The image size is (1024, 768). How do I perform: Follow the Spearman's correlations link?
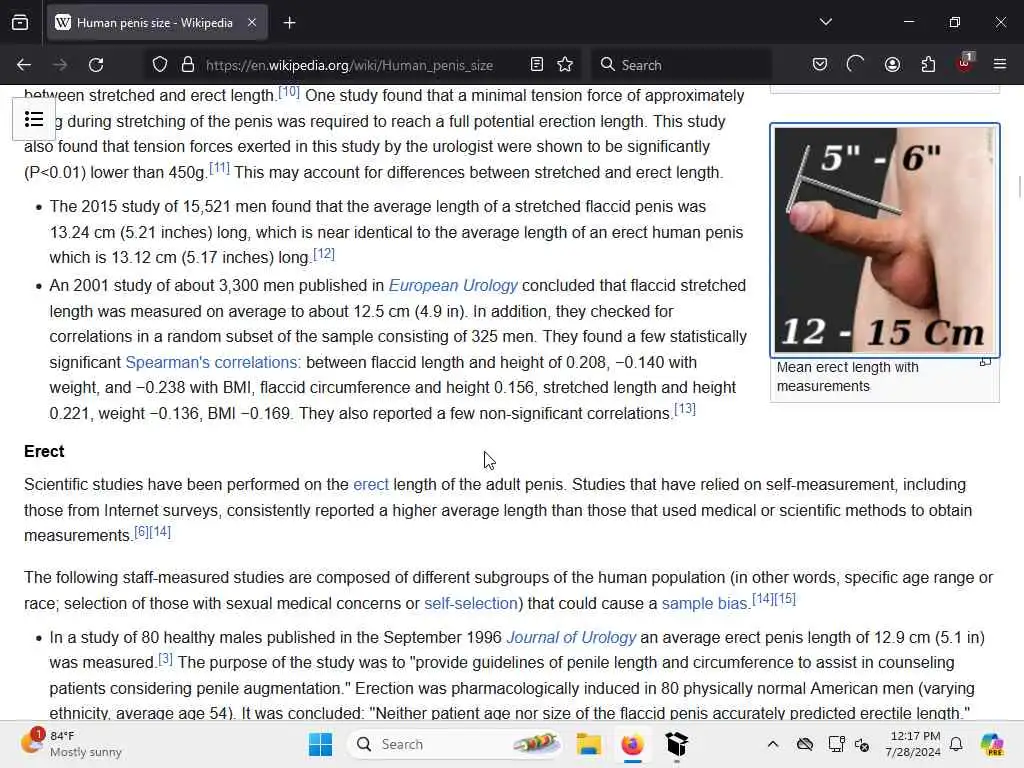pos(213,362)
